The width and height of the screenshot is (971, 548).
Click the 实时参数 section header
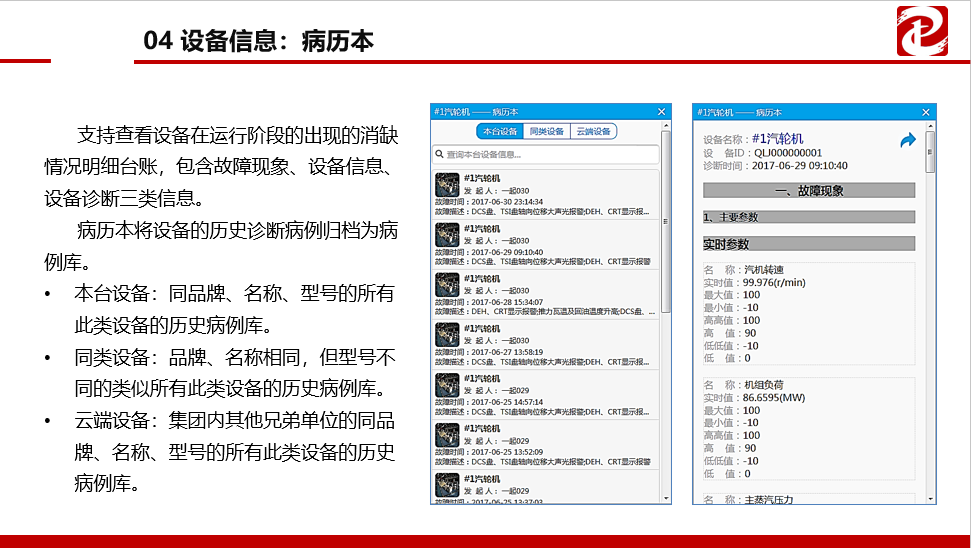point(809,243)
